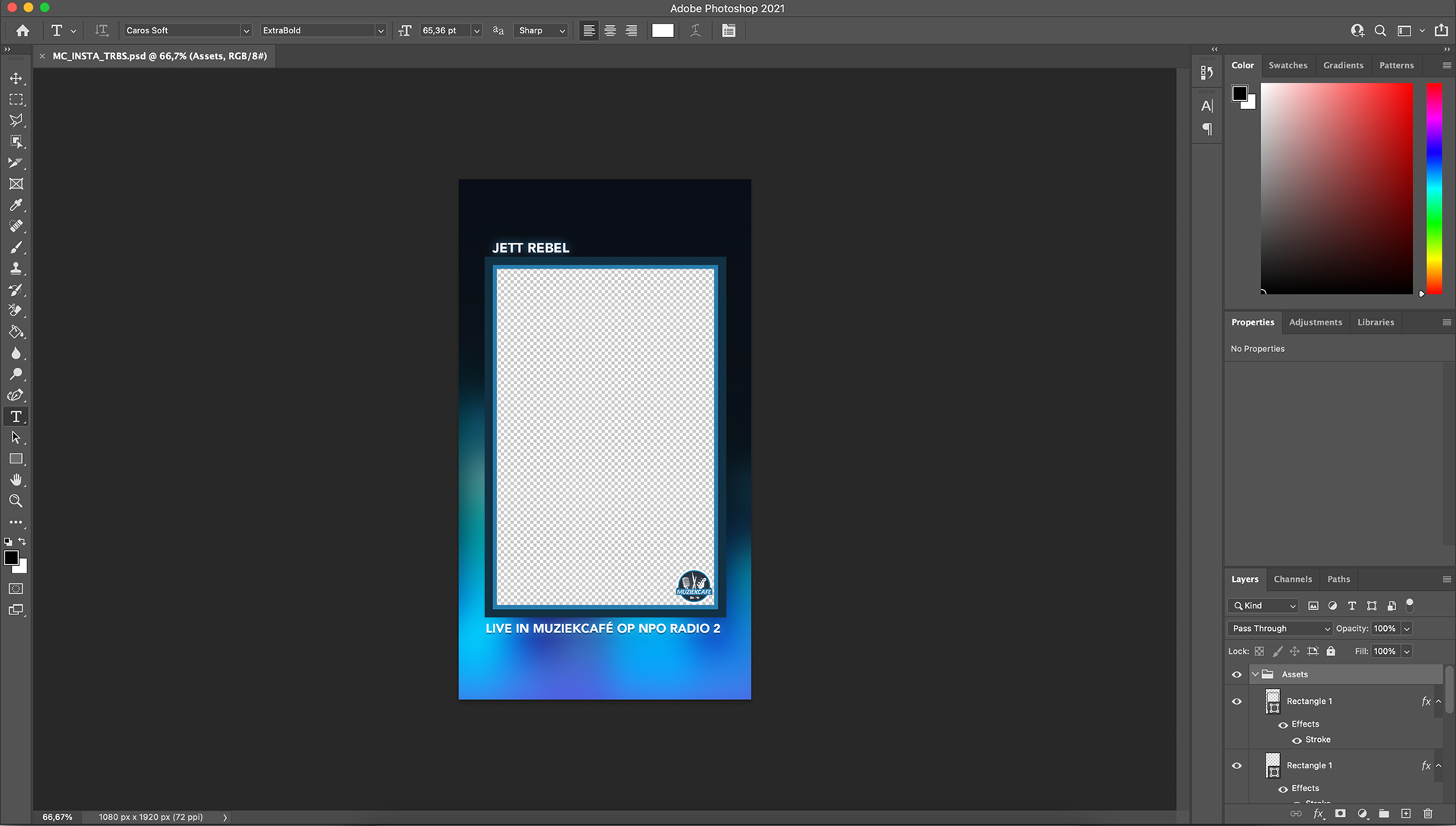The width and height of the screenshot is (1456, 826).
Task: Collapse the Assets group chevron
Action: pyautogui.click(x=1255, y=674)
